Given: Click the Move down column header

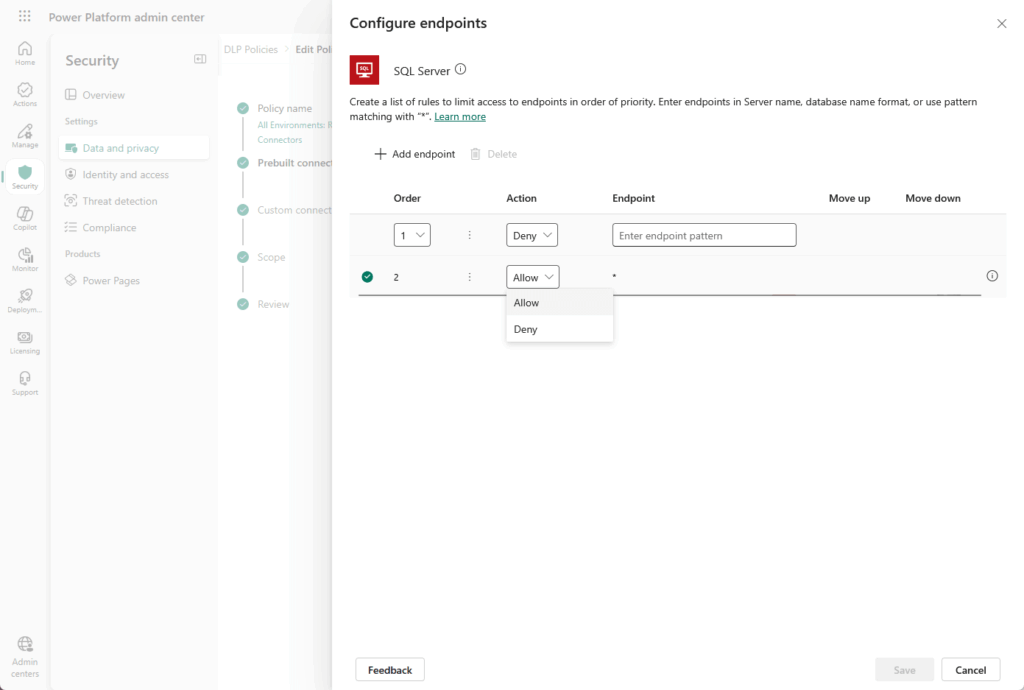Looking at the screenshot, I should coord(933,198).
